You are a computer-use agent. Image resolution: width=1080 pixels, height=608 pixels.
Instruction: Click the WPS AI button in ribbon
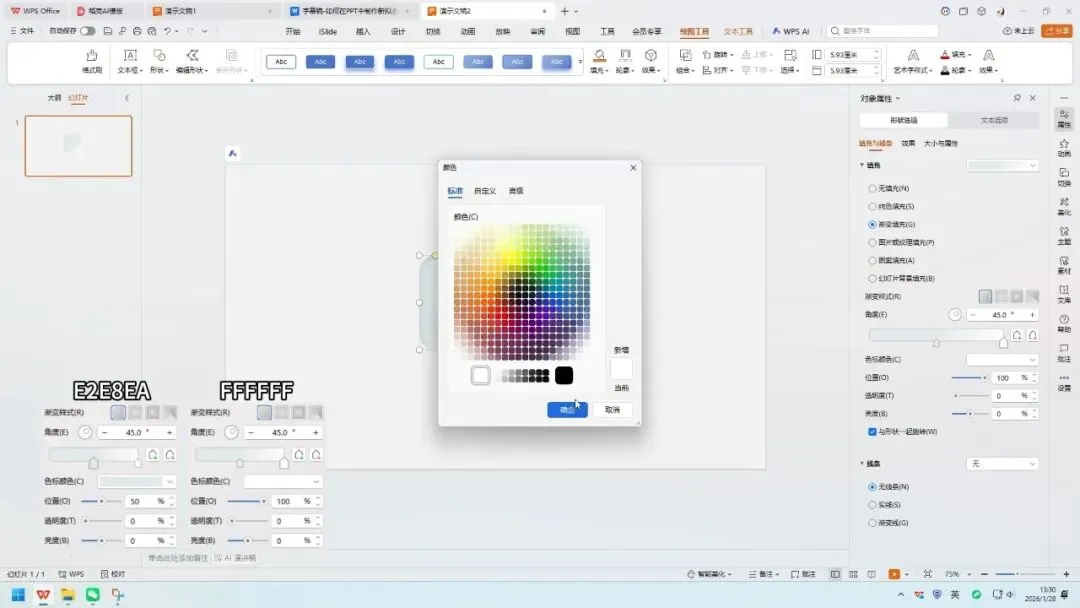[791, 31]
